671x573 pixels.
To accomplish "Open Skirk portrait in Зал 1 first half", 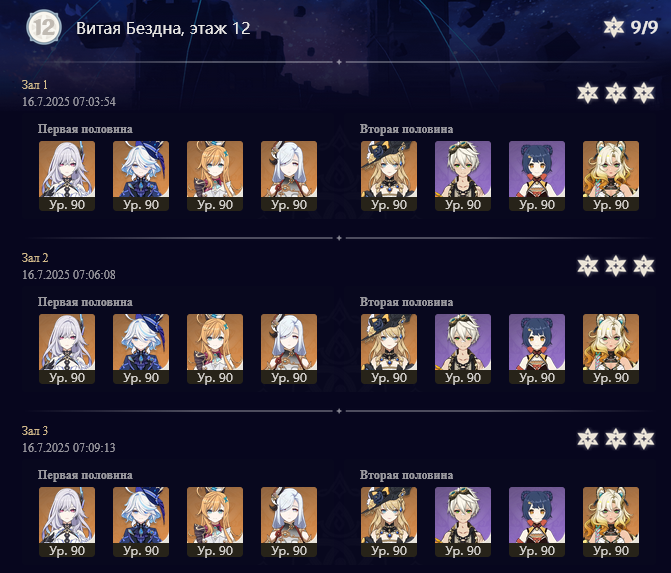I will 67,176.
